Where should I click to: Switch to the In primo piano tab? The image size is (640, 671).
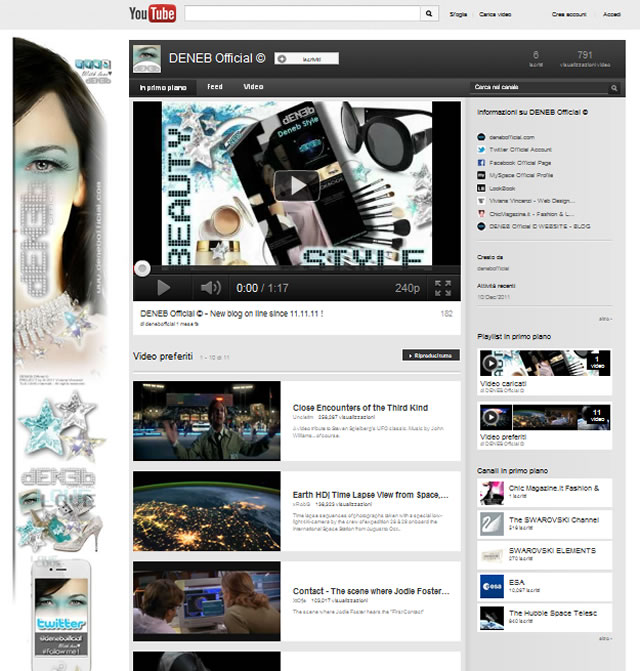tap(163, 87)
